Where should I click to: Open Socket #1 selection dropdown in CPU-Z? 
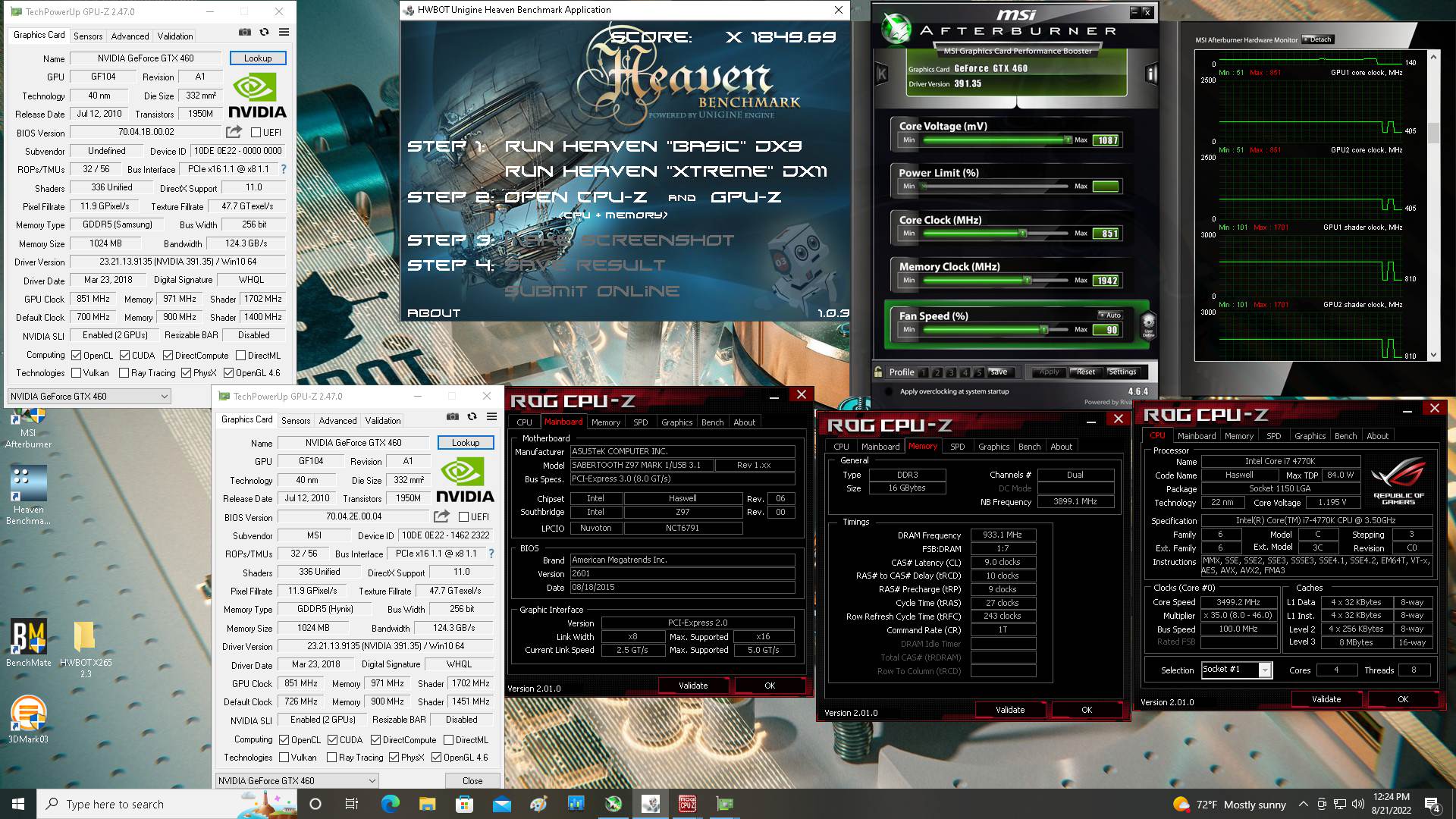[x=1236, y=670]
